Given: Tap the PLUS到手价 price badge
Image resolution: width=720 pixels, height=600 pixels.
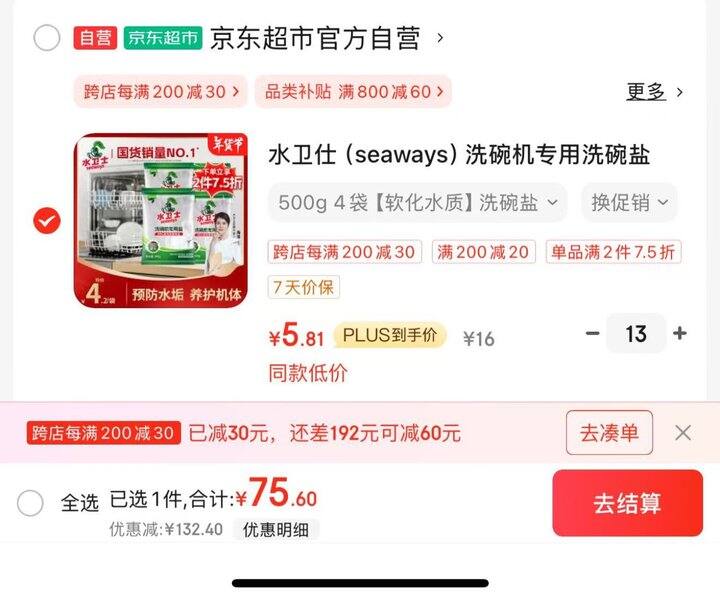Looking at the screenshot, I should tap(390, 335).
